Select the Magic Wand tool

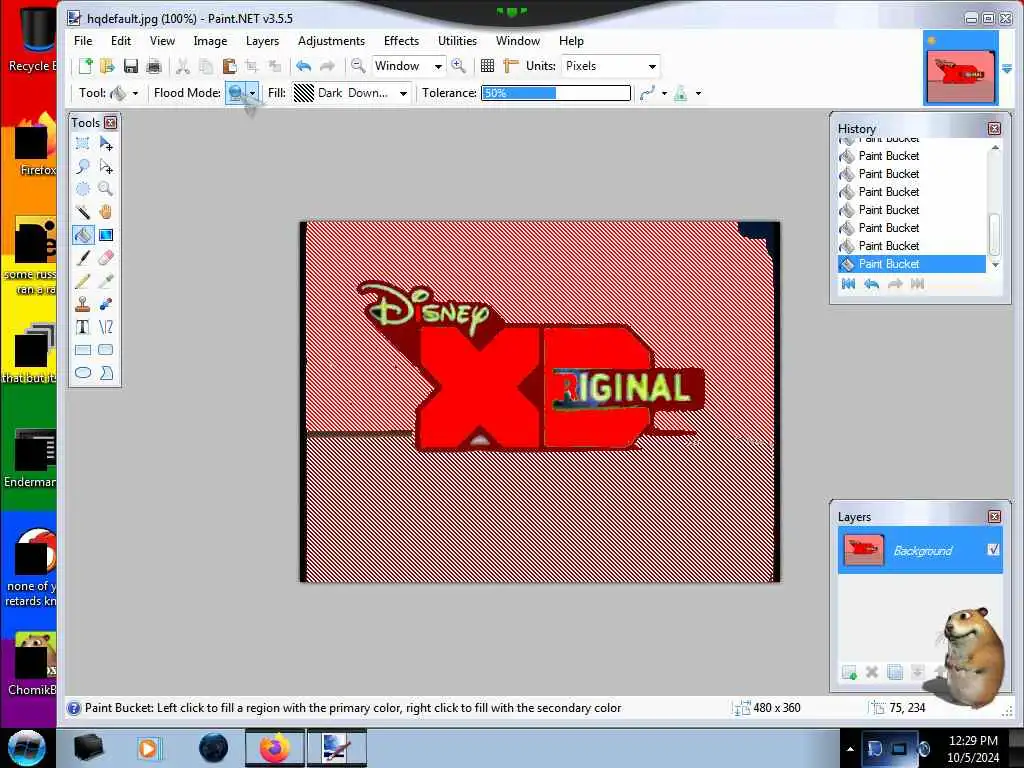[83, 212]
